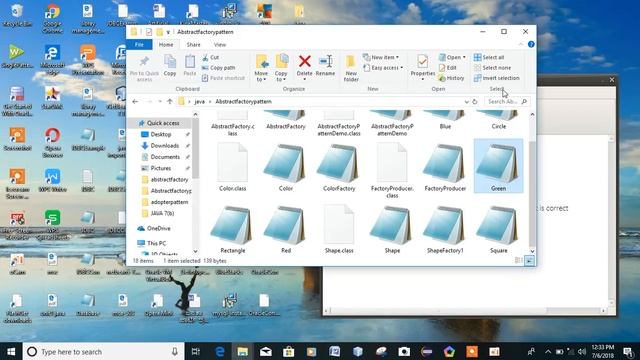Open Pictures in navigation pane
The width and height of the screenshot is (640, 360).
click(161, 168)
